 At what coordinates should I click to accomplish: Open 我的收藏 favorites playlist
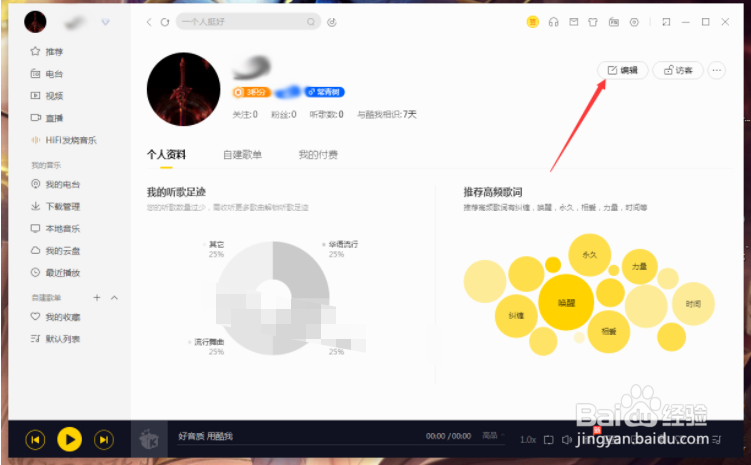click(x=56, y=317)
